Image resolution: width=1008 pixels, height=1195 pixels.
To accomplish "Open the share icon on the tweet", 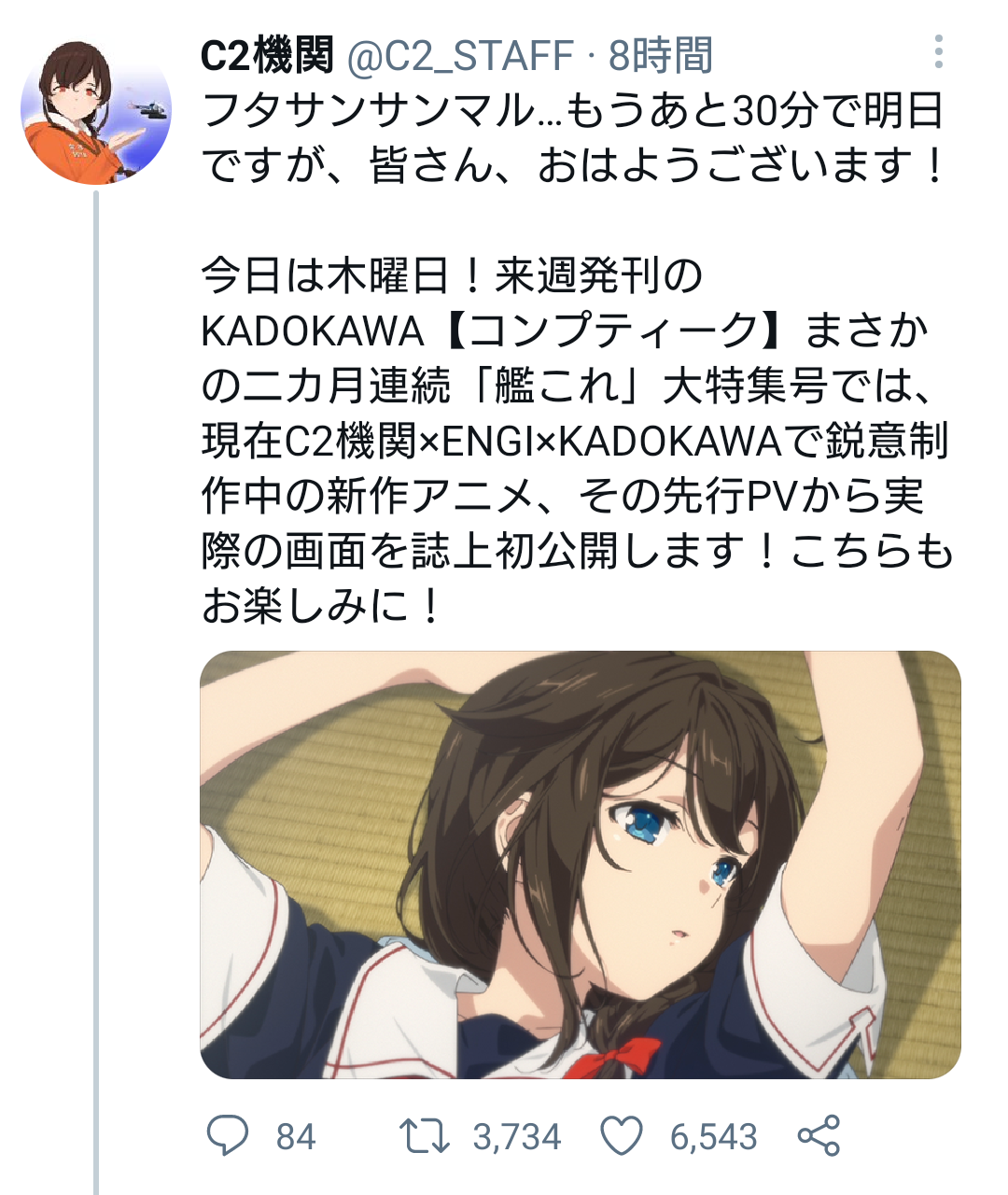I will (x=819, y=1136).
